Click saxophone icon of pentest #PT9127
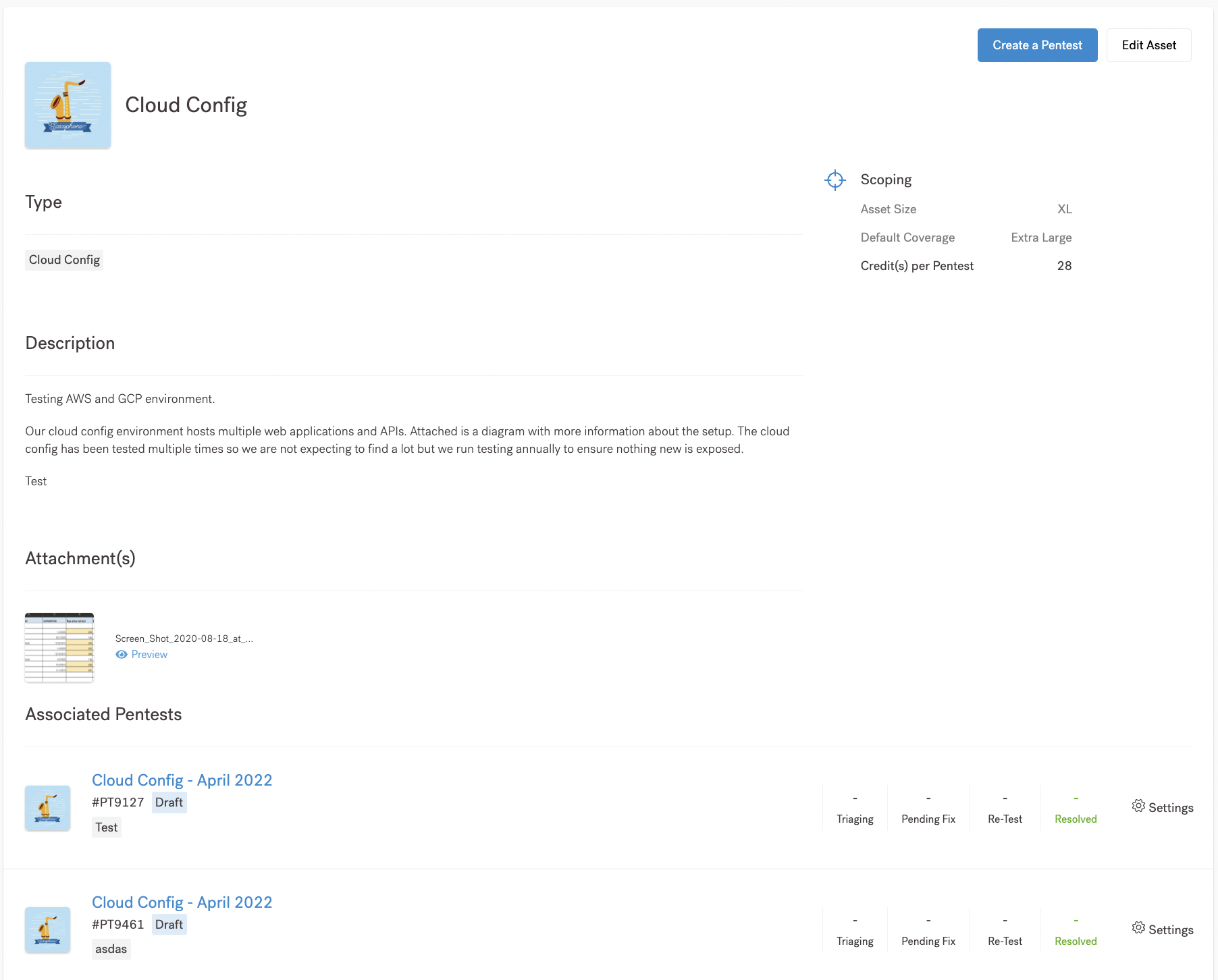This screenshot has width=1218, height=980. tap(47, 808)
